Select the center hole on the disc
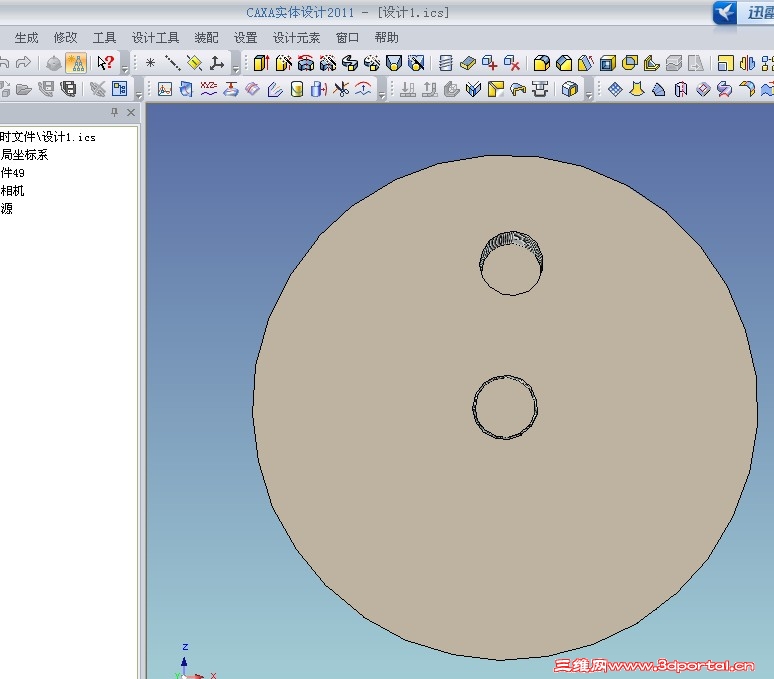The image size is (774, 679). tap(505, 407)
